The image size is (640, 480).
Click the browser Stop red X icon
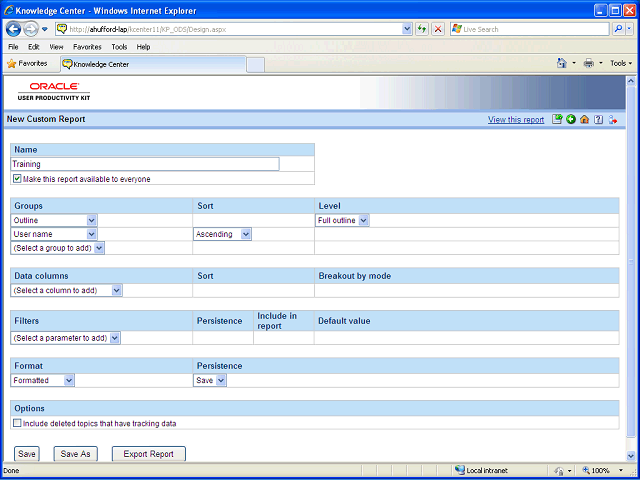tap(438, 29)
